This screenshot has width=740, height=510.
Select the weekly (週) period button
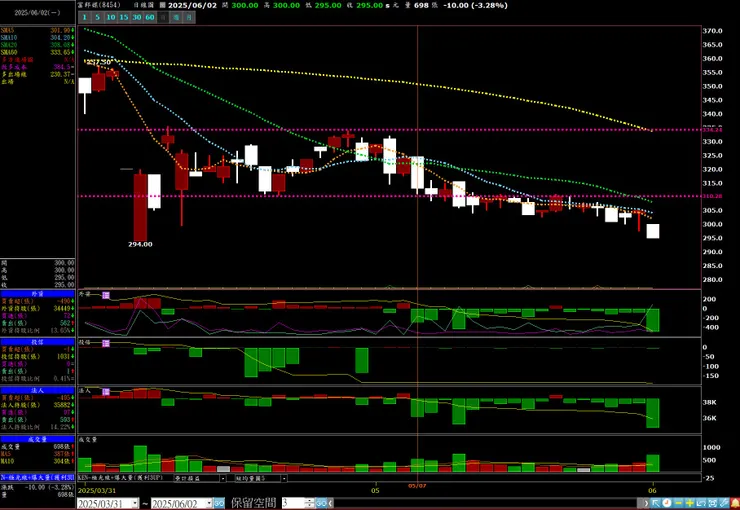coord(176,17)
